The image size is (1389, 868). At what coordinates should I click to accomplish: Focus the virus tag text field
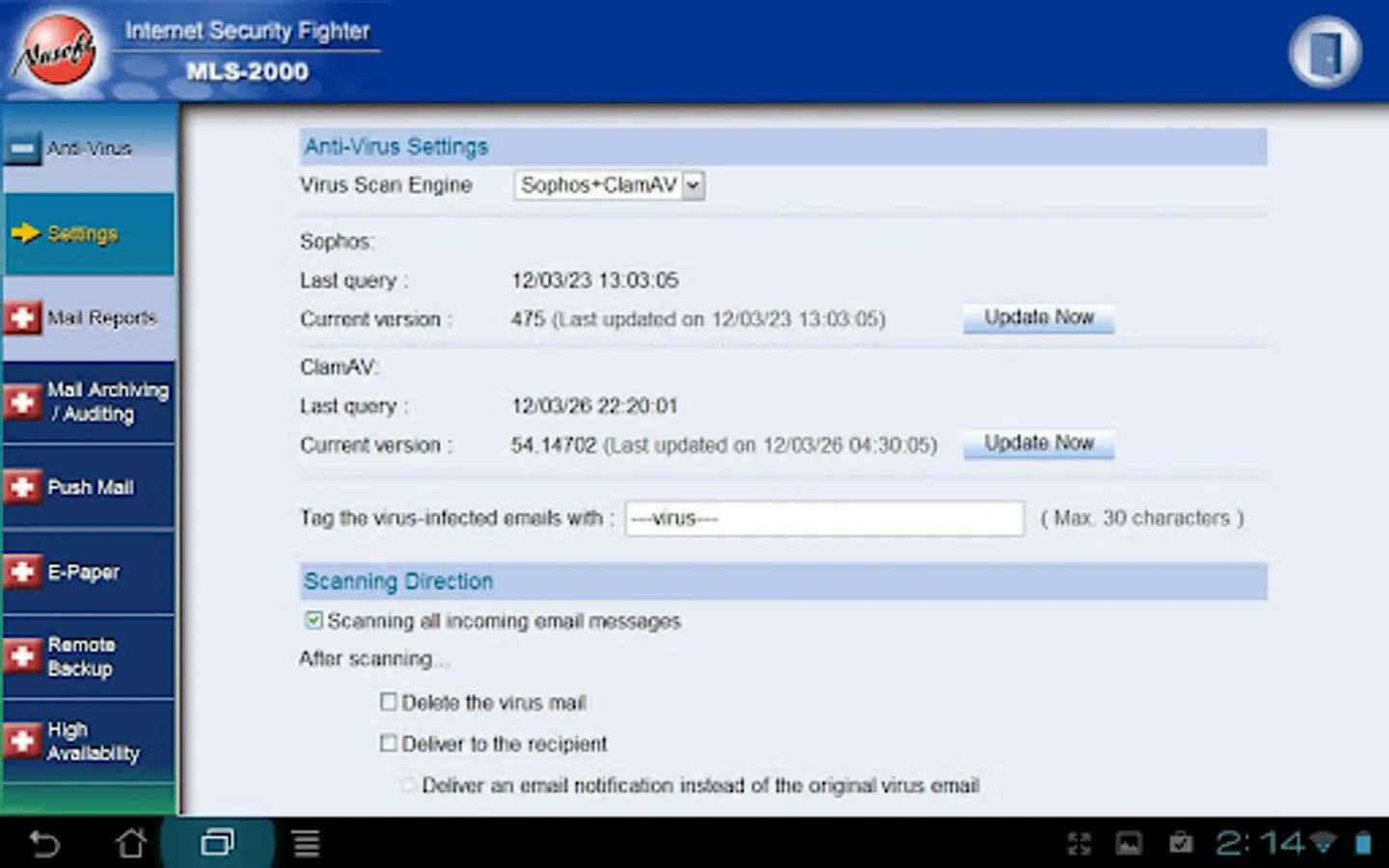[x=825, y=518]
